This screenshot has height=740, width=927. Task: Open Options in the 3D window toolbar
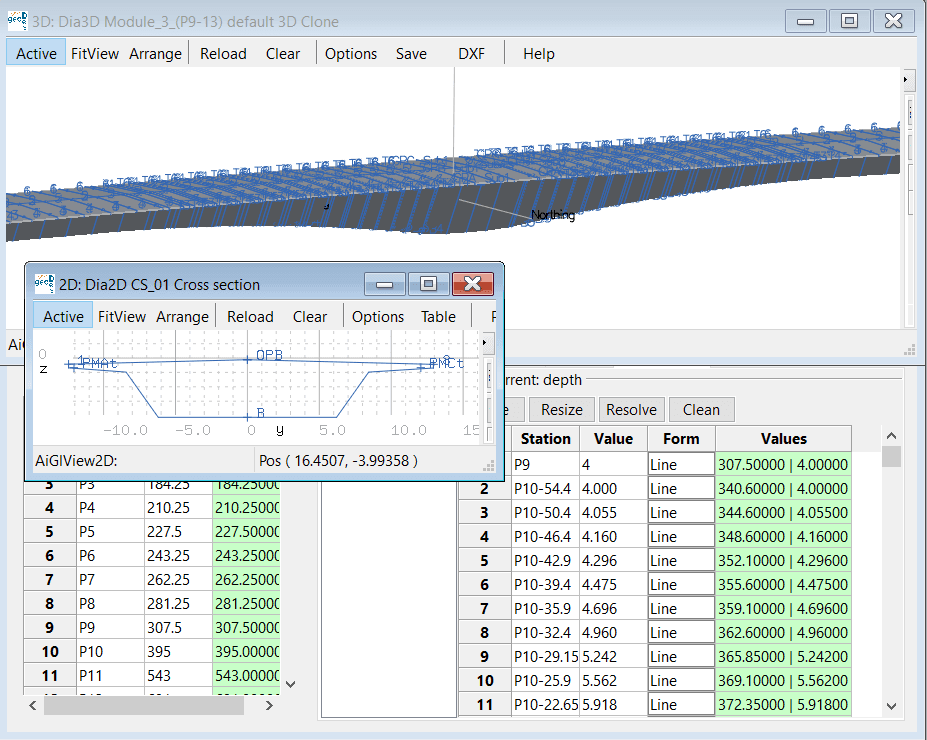coord(351,54)
